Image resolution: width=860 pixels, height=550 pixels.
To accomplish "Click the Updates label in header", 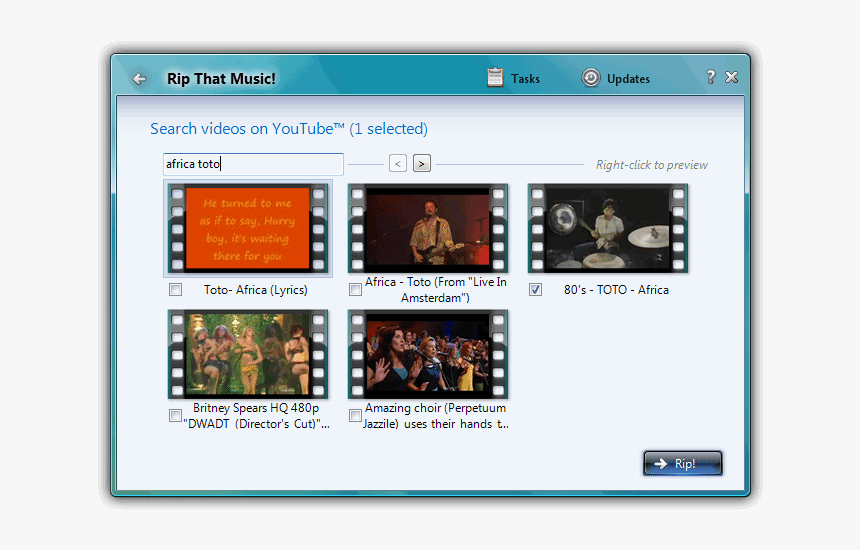I will [628, 79].
